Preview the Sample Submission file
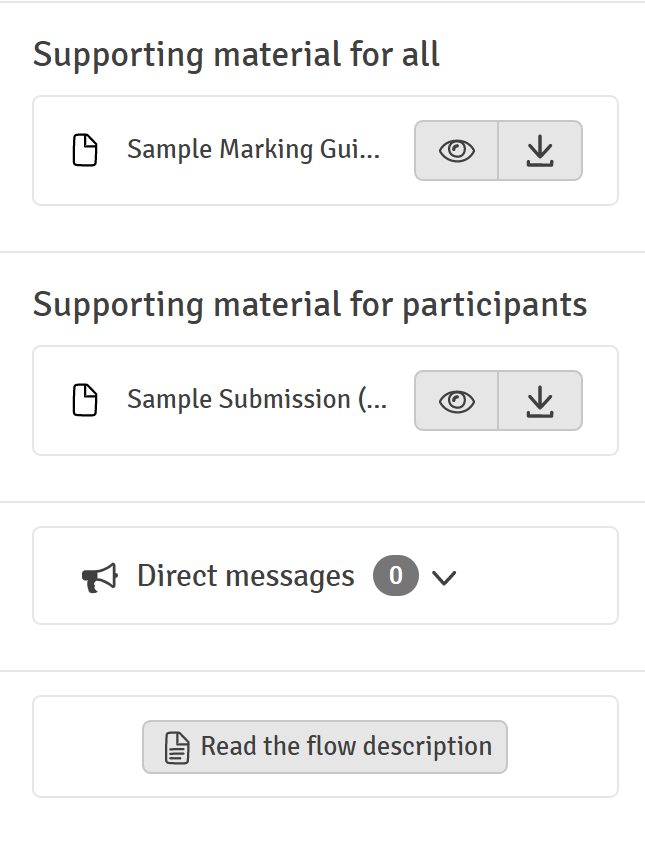The width and height of the screenshot is (645, 842). 456,401
